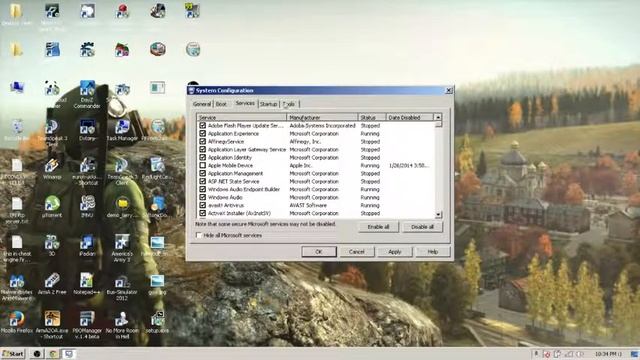This screenshot has height=360, width=640.
Task: Click Adobe Systems Incorporated manufacturer cell
Action: tap(322, 126)
